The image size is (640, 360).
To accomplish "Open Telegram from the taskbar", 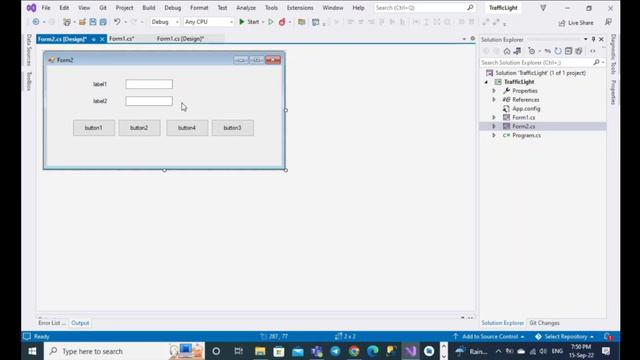I will [x=335, y=351].
